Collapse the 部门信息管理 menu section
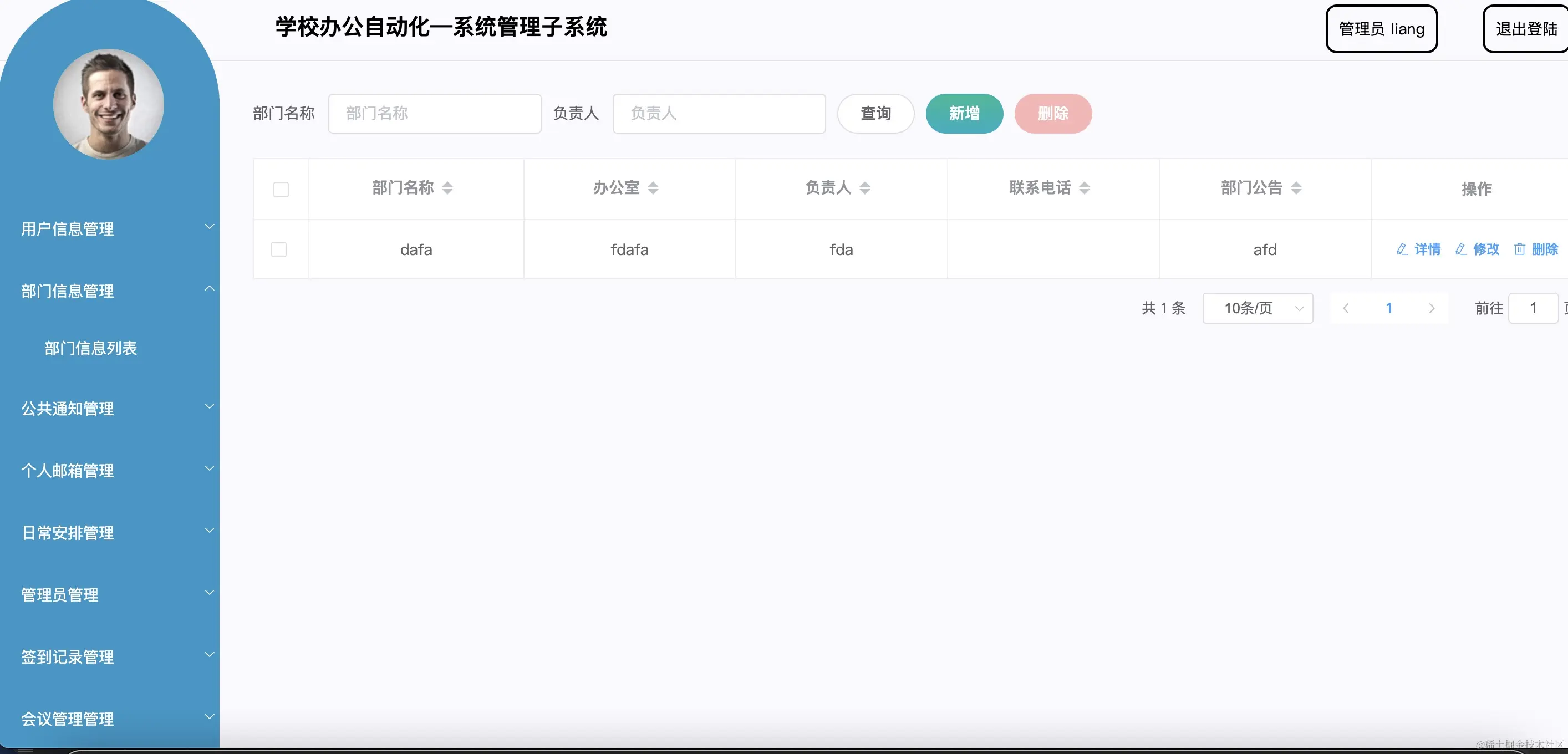 tap(67, 291)
